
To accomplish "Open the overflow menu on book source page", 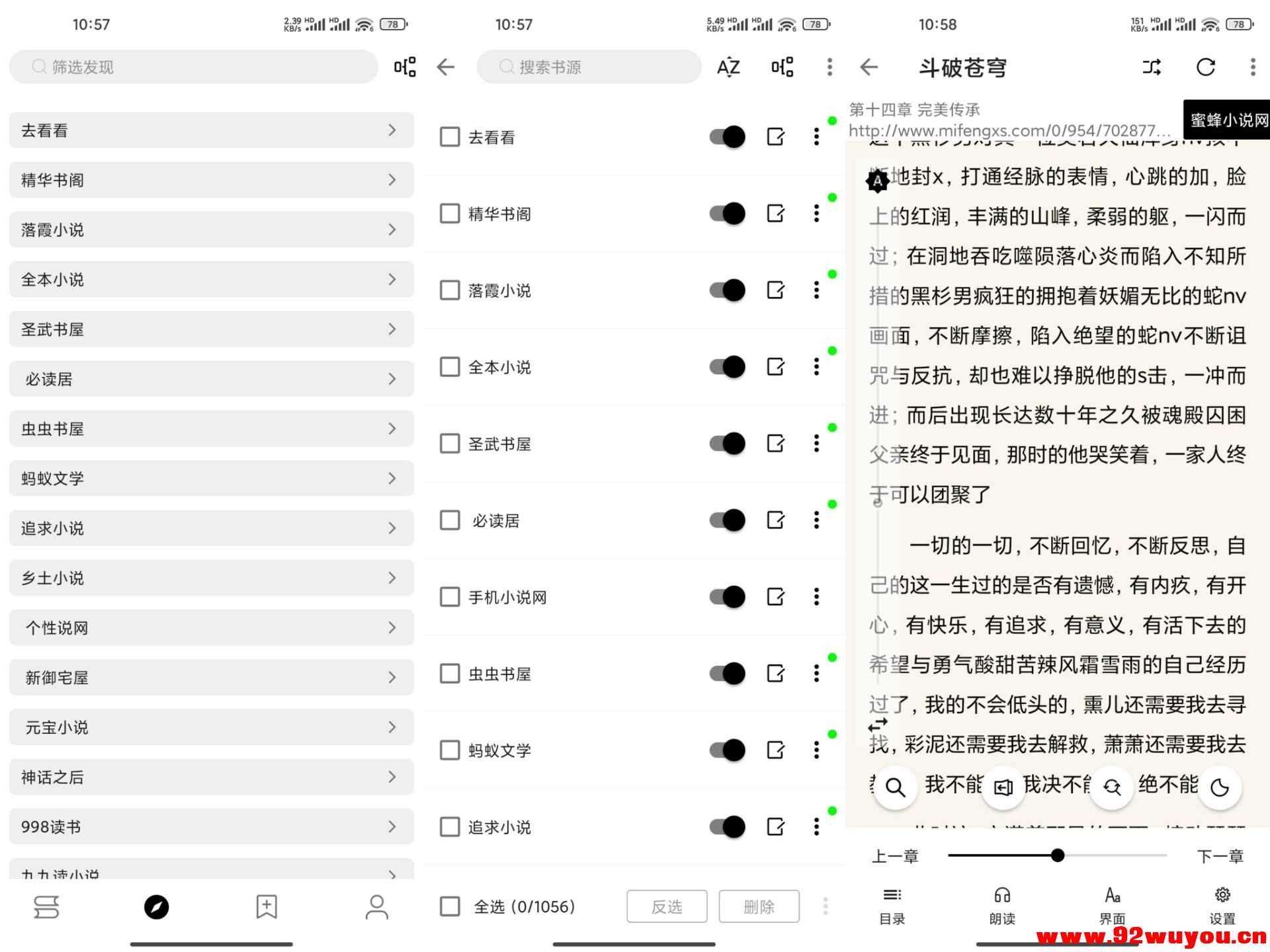I will tap(829, 67).
